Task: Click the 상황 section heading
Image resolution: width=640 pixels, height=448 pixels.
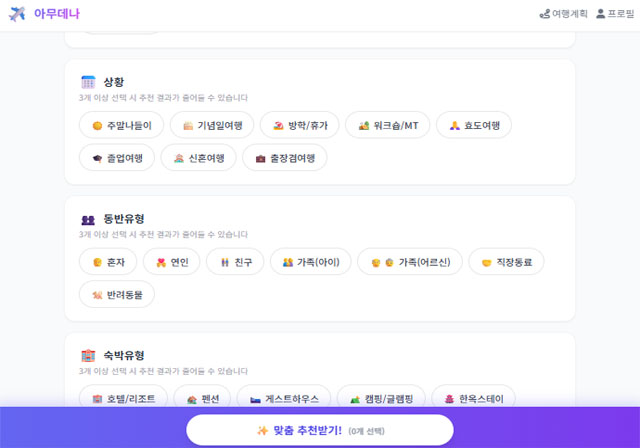Action: [113, 82]
